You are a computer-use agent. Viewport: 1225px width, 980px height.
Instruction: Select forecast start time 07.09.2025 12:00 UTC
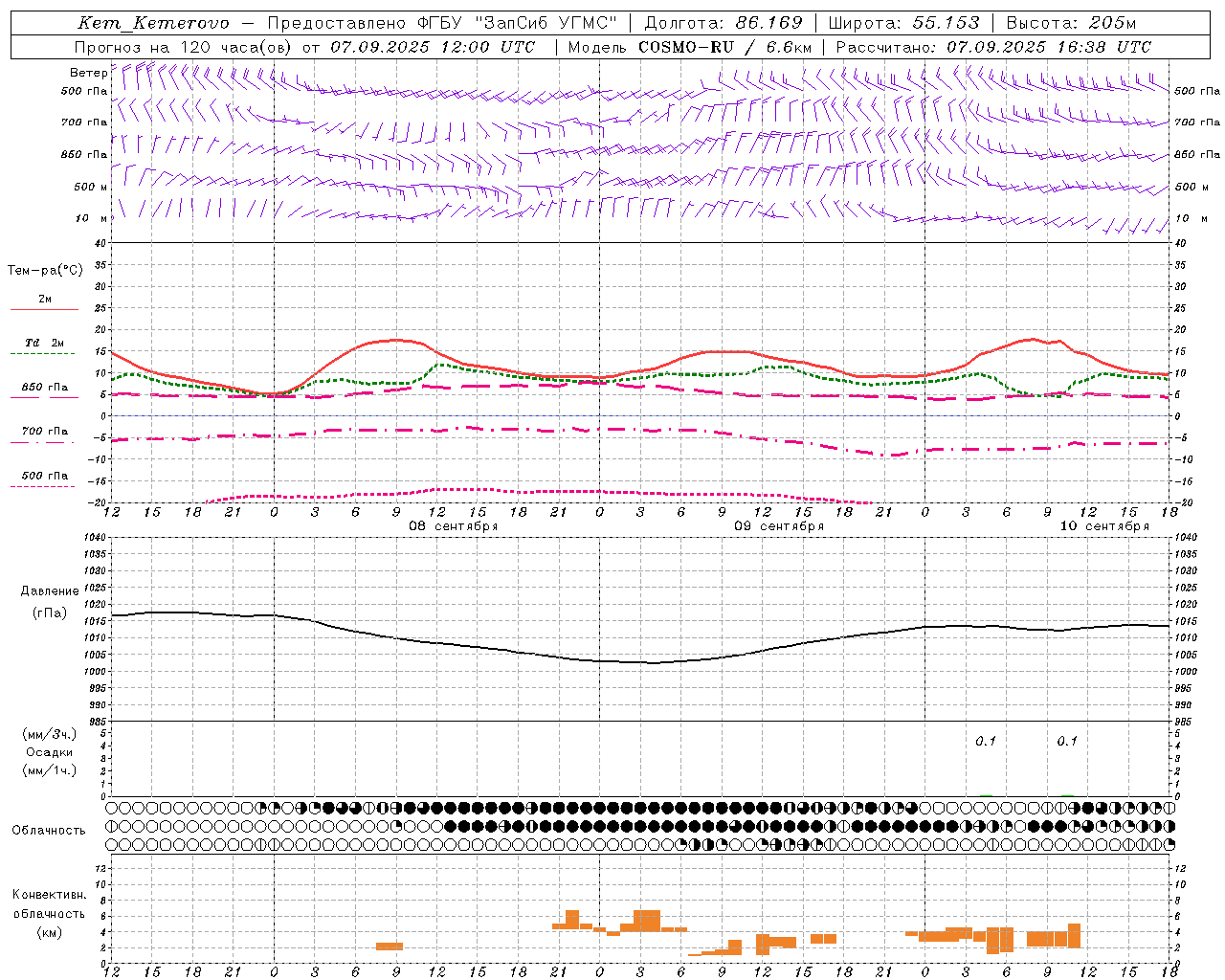click(x=433, y=47)
